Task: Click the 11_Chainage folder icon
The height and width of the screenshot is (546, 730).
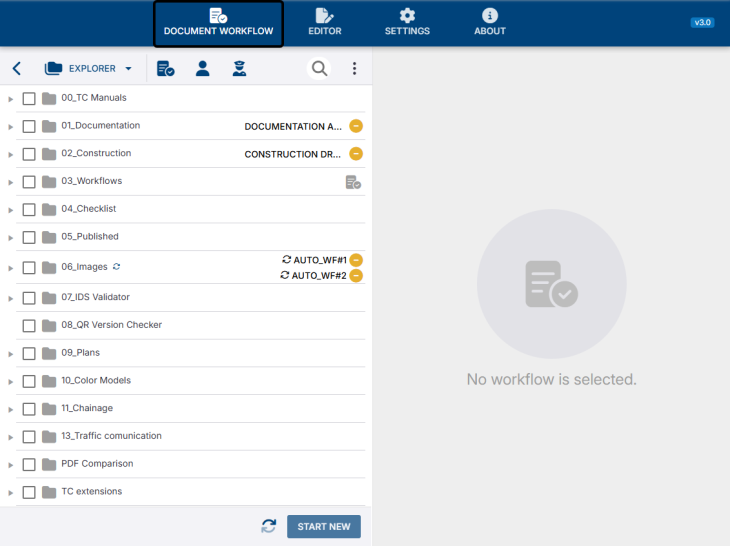Action: pos(49,409)
